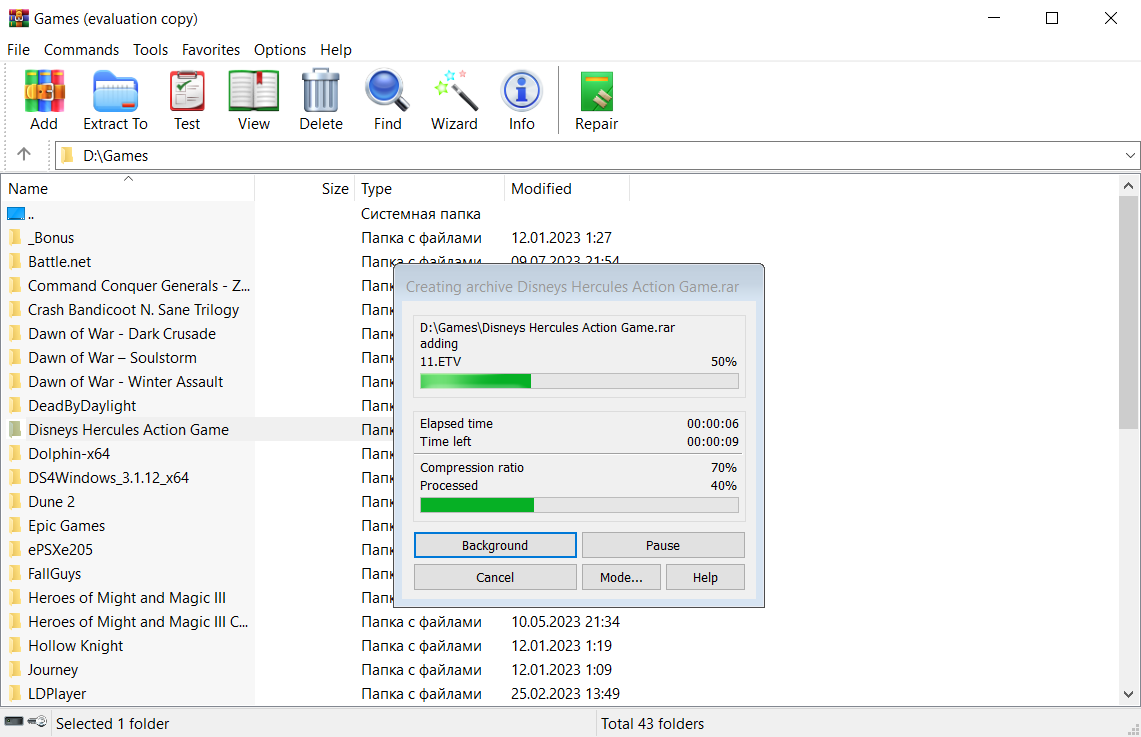Open the Find magnifier icon
Image resolution: width=1141 pixels, height=737 pixels.
coord(387,90)
